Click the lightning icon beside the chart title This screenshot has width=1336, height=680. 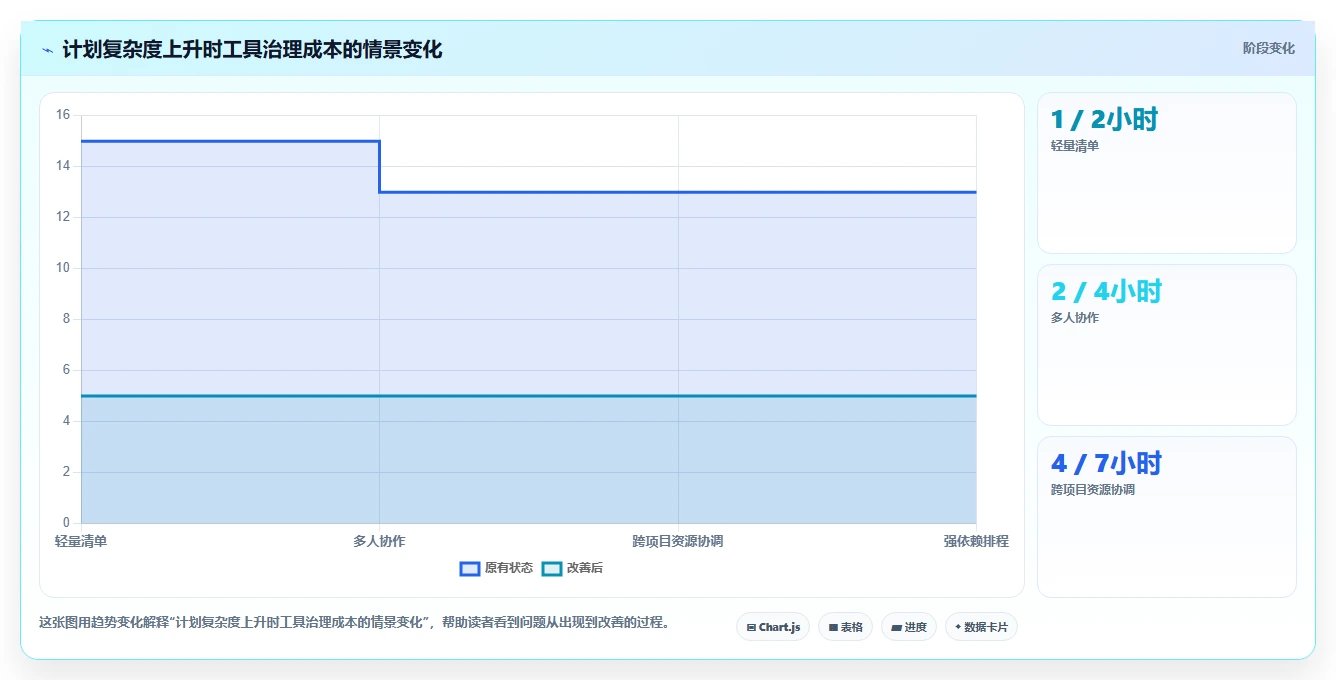point(47,50)
